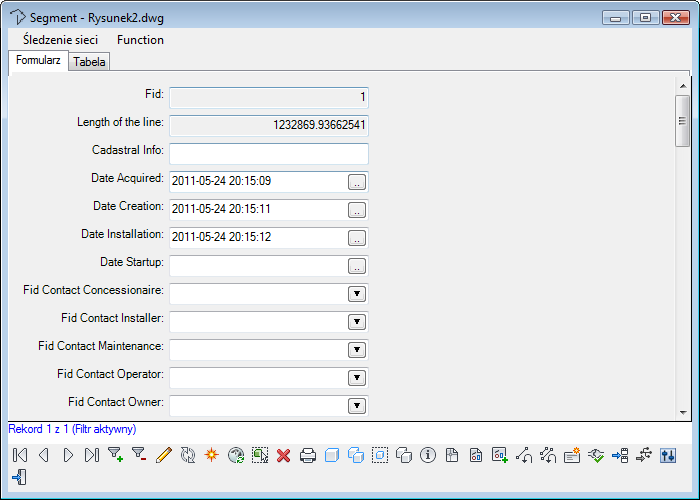
Task: Click the pencil edit icon
Action: 164,455
